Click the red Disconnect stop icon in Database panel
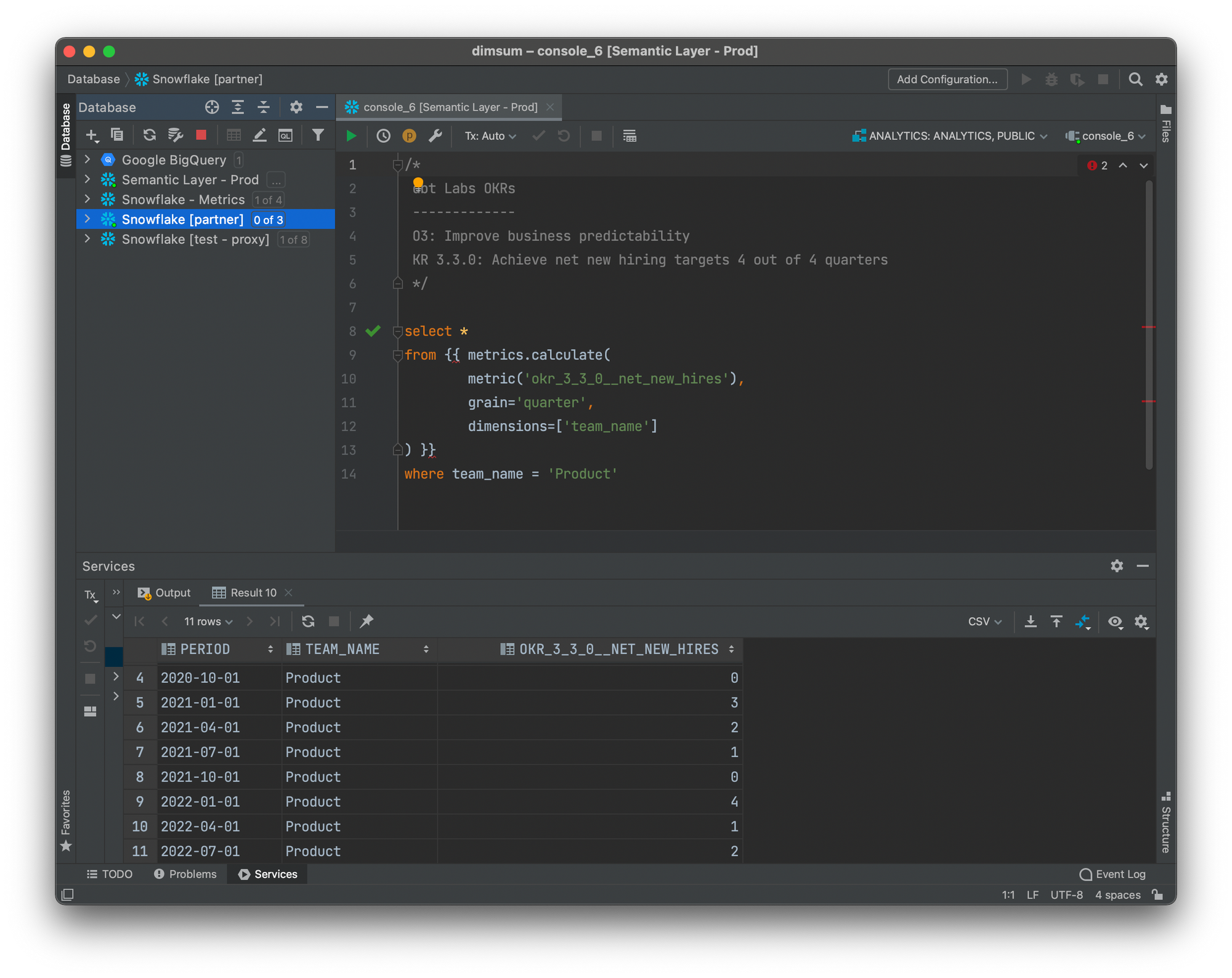Viewport: 1232px width, 978px height. tap(201, 135)
